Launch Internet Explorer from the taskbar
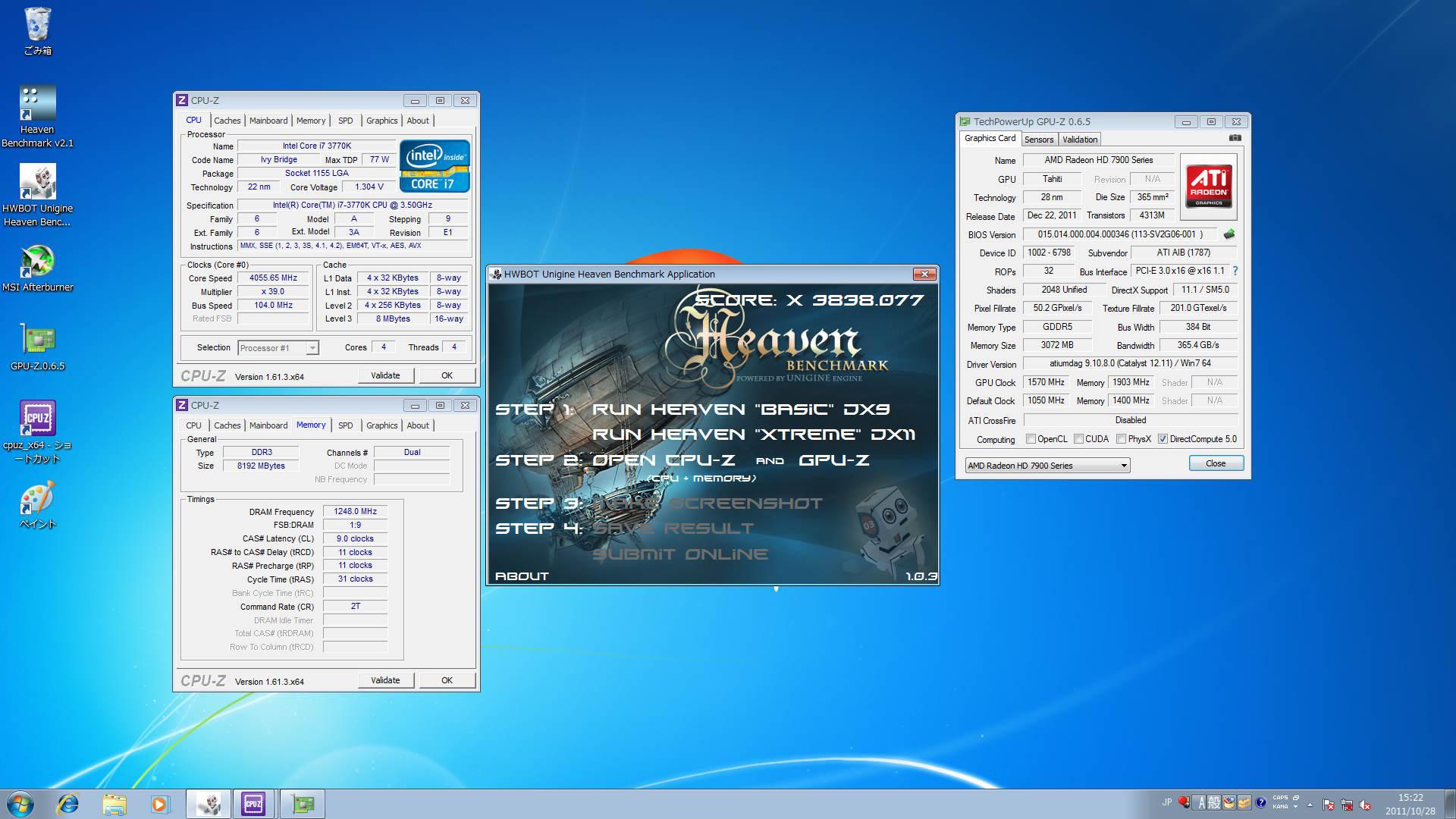 click(68, 804)
